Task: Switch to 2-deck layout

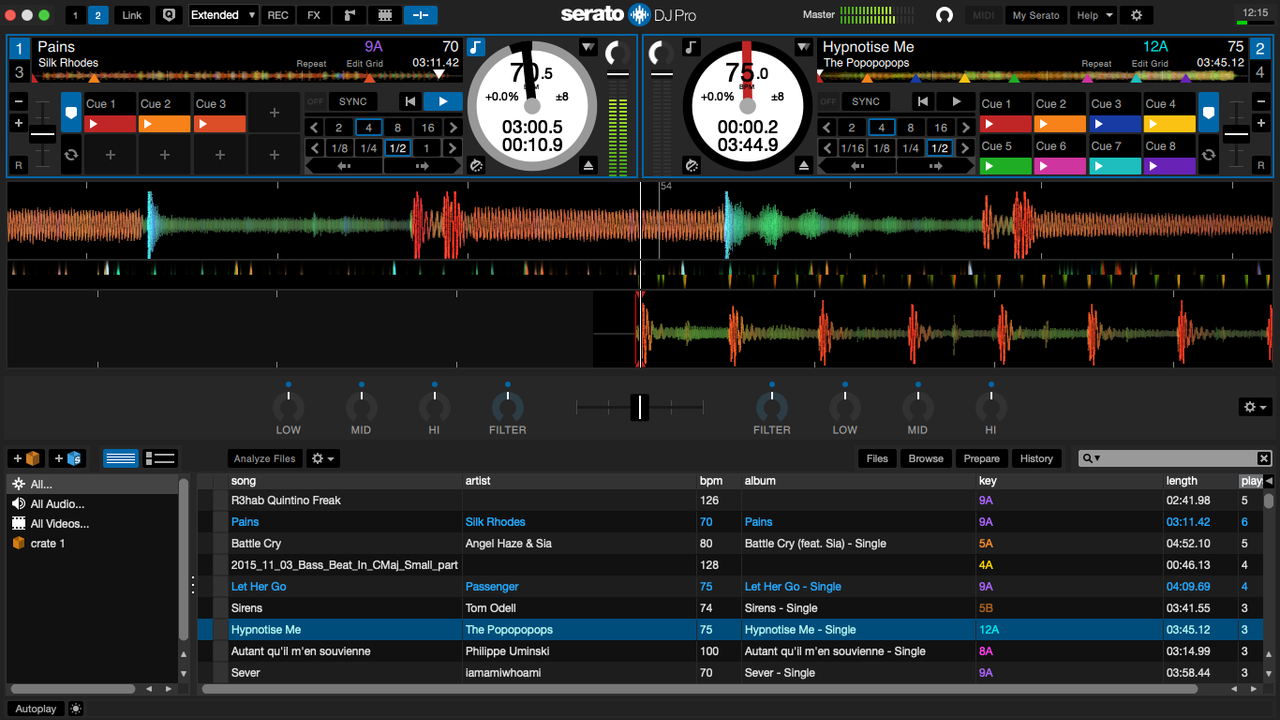Action: pos(97,15)
